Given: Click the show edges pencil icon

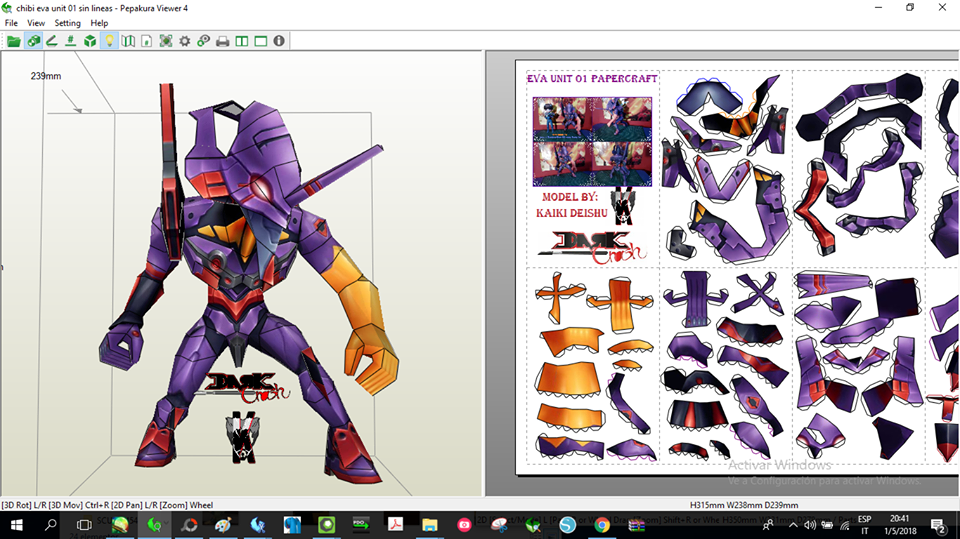Looking at the screenshot, I should point(52,41).
